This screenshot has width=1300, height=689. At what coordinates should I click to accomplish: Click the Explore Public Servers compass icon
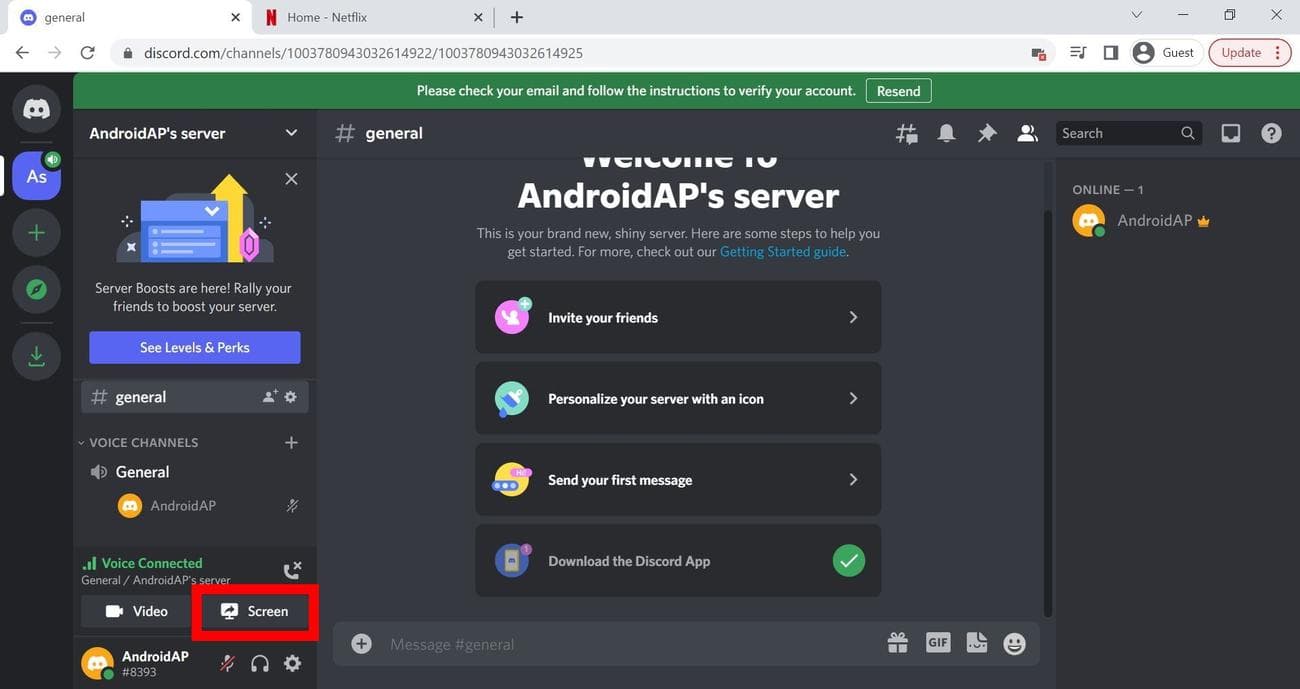click(36, 288)
